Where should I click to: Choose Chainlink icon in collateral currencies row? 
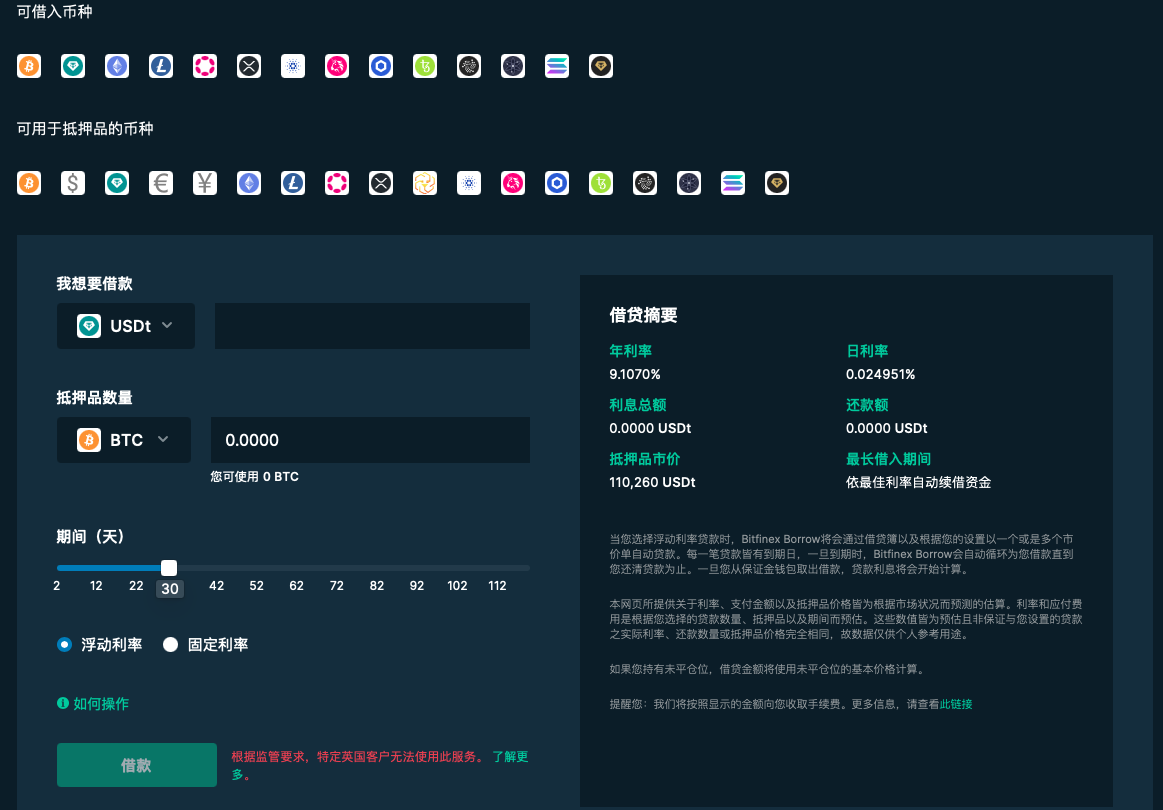pyautogui.click(x=557, y=182)
